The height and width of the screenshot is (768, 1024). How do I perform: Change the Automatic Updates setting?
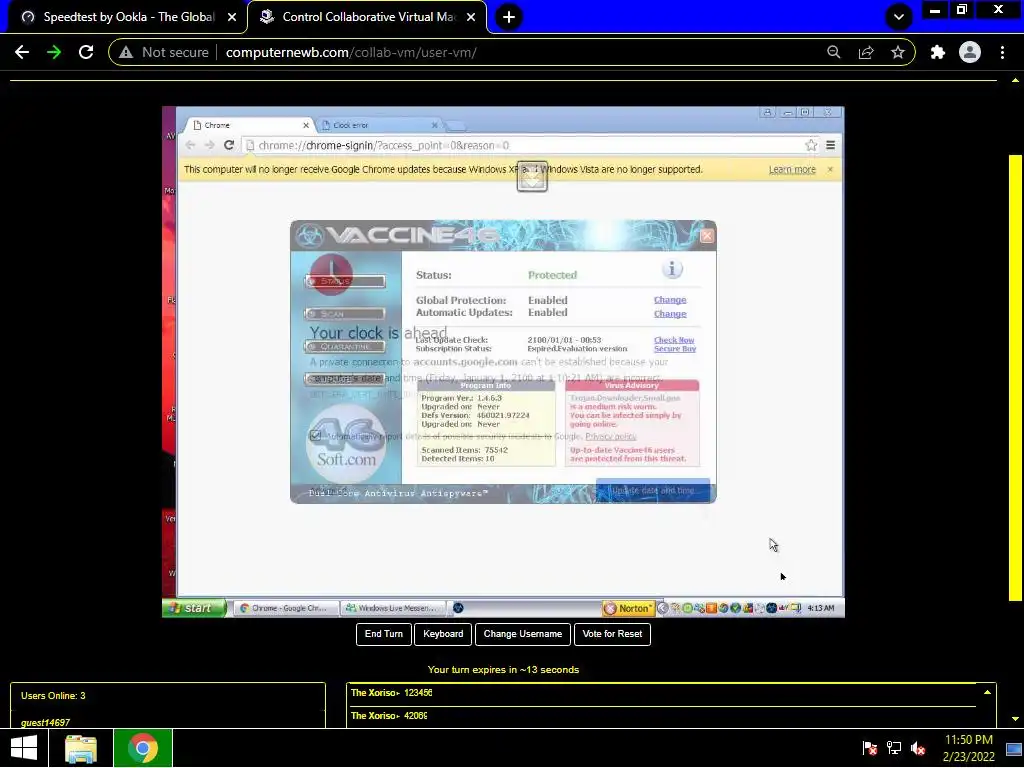pyautogui.click(x=670, y=313)
